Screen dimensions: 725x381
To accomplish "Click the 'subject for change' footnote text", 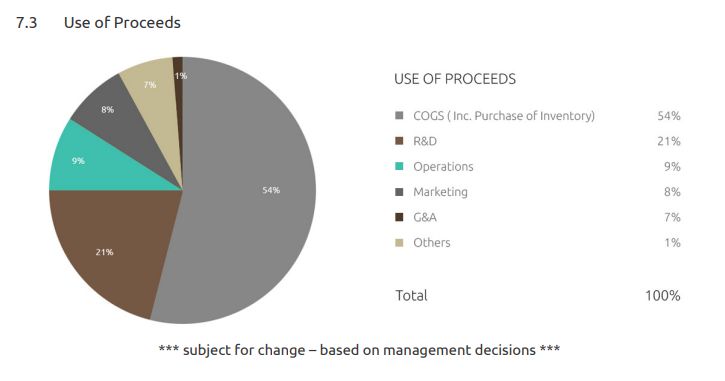I will coord(359,350).
